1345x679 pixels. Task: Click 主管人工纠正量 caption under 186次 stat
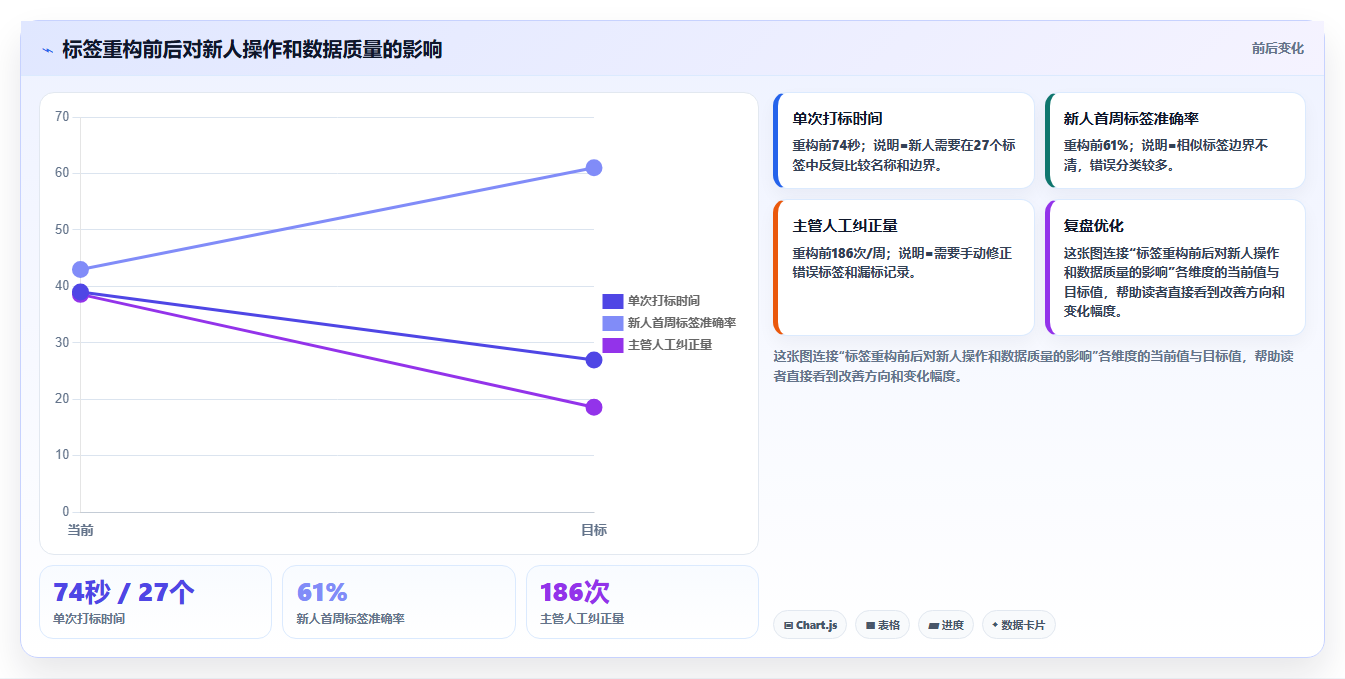tap(582, 619)
